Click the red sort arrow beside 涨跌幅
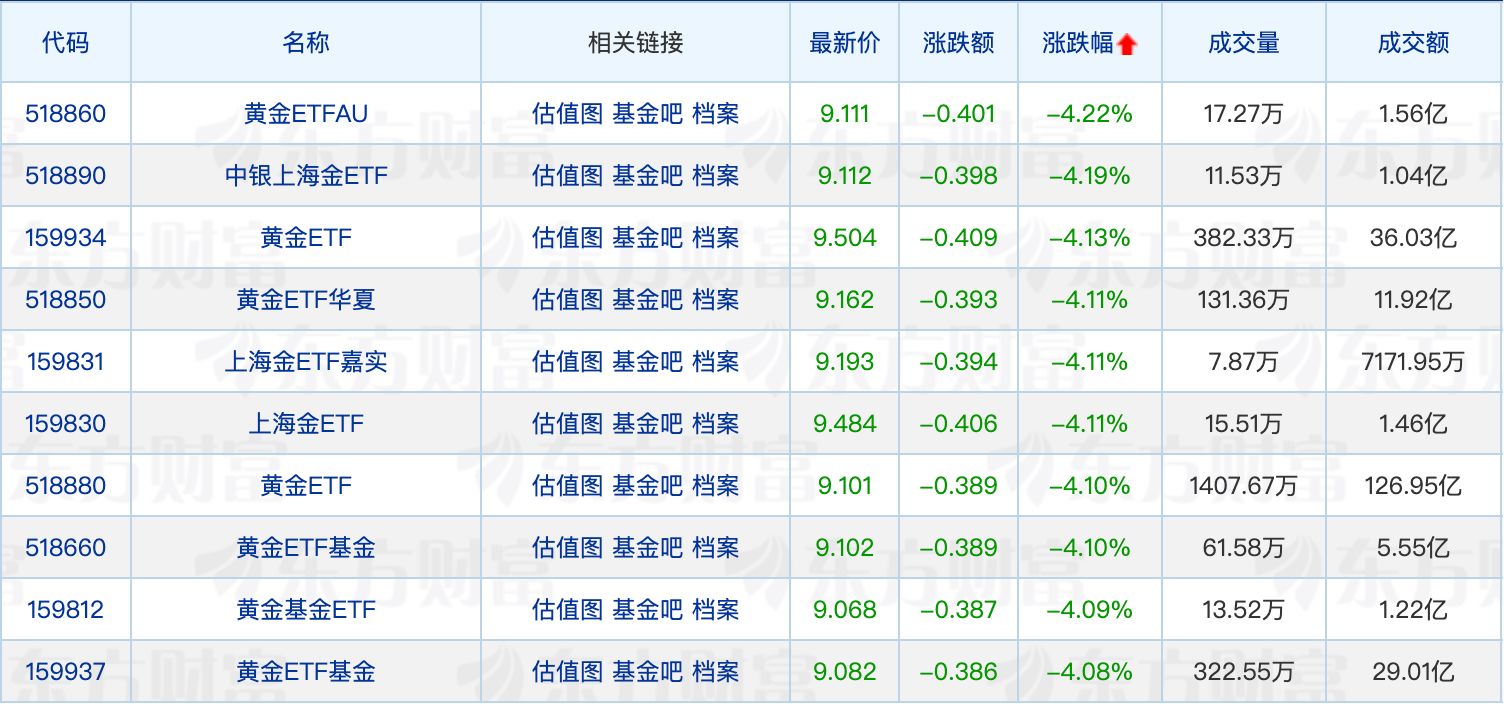This screenshot has width=1504, height=704. click(1127, 45)
